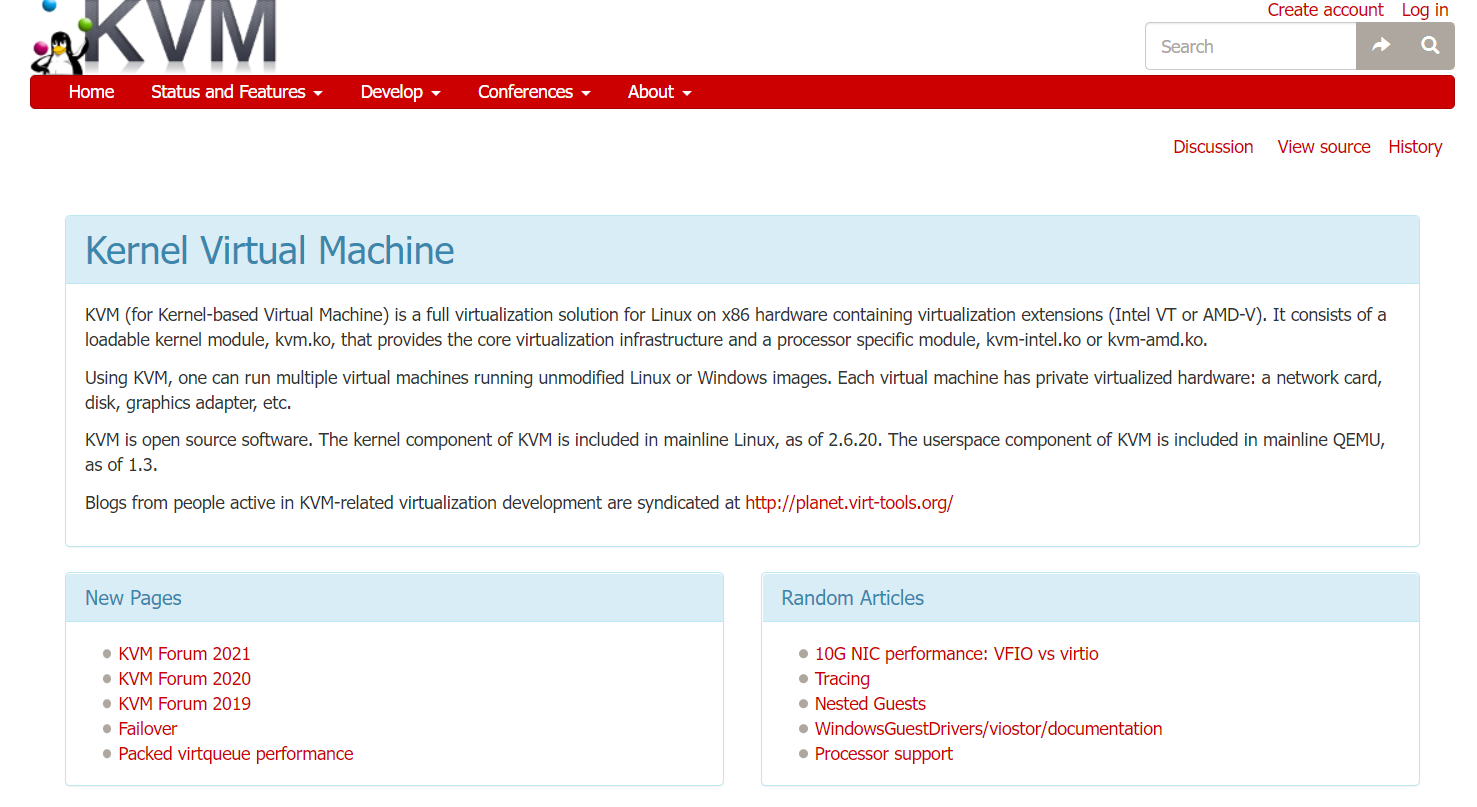Click the Create account link

(x=1325, y=10)
